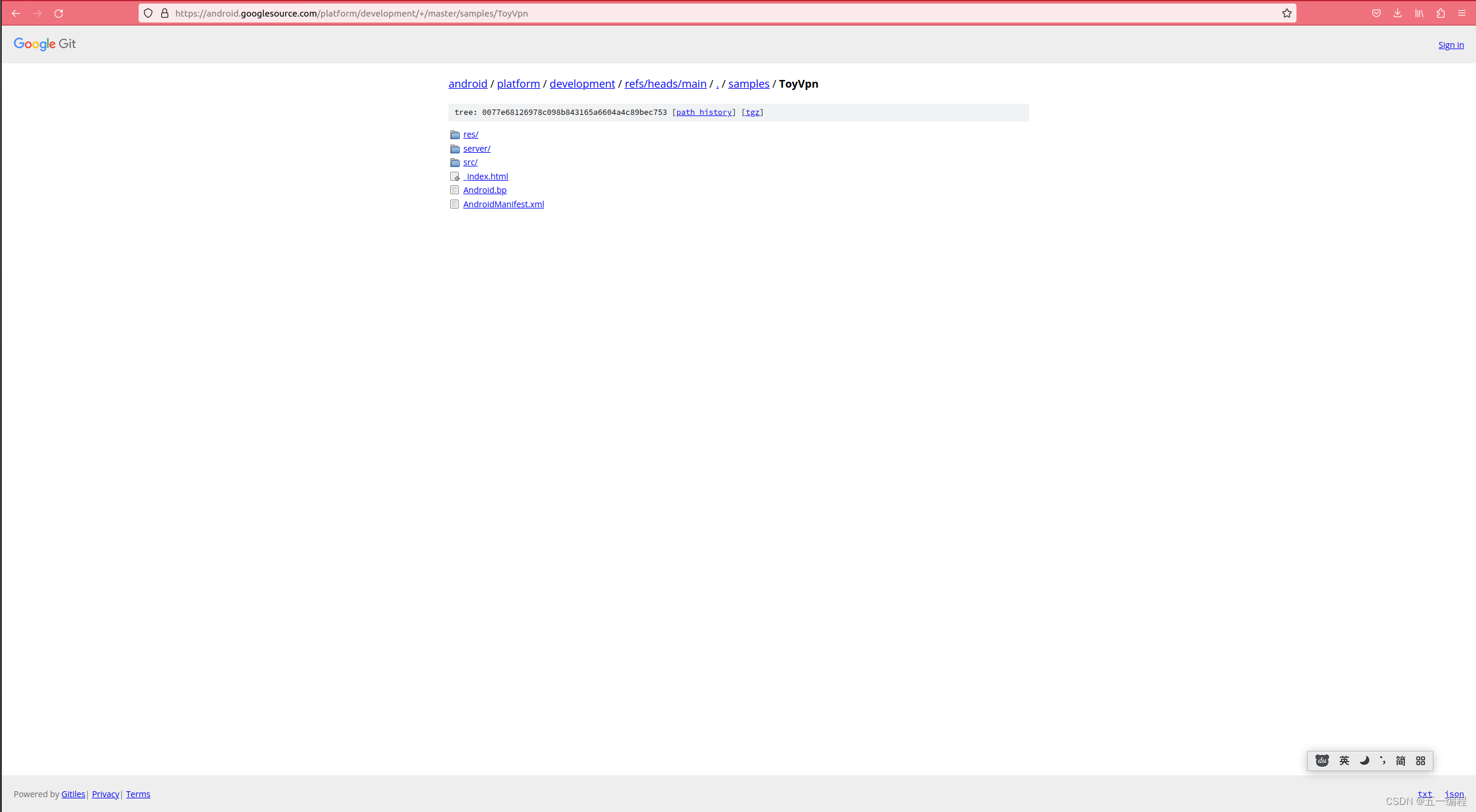Open the site security lock dropdown
The width and height of the screenshot is (1476, 812).
click(x=164, y=12)
